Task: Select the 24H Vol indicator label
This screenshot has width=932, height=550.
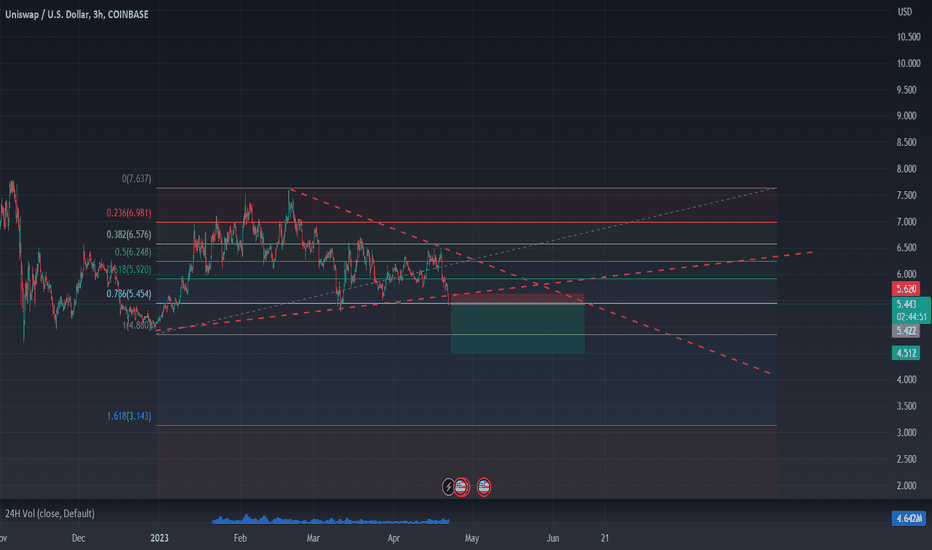Action: (x=50, y=513)
